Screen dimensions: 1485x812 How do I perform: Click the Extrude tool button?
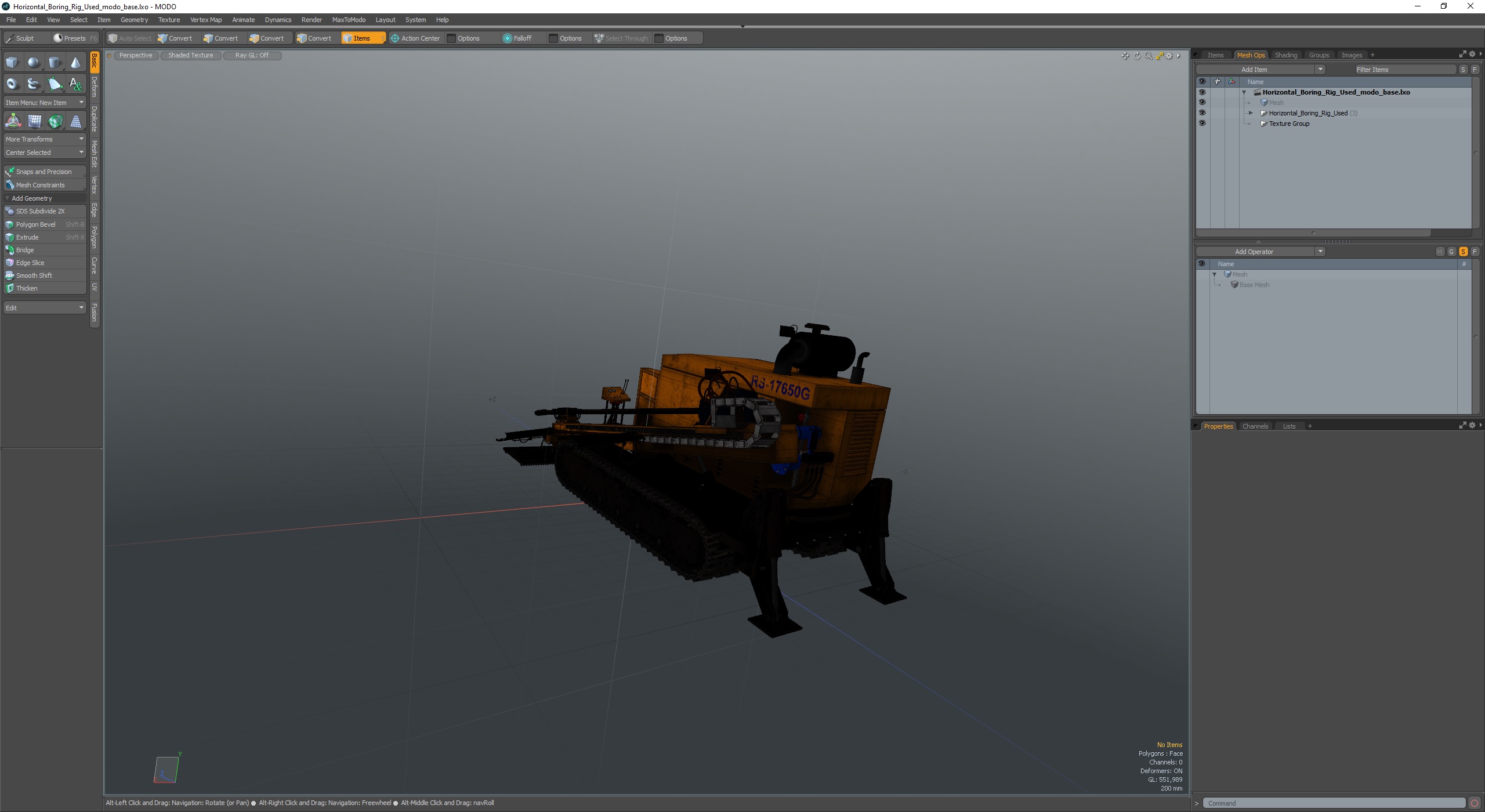point(45,237)
